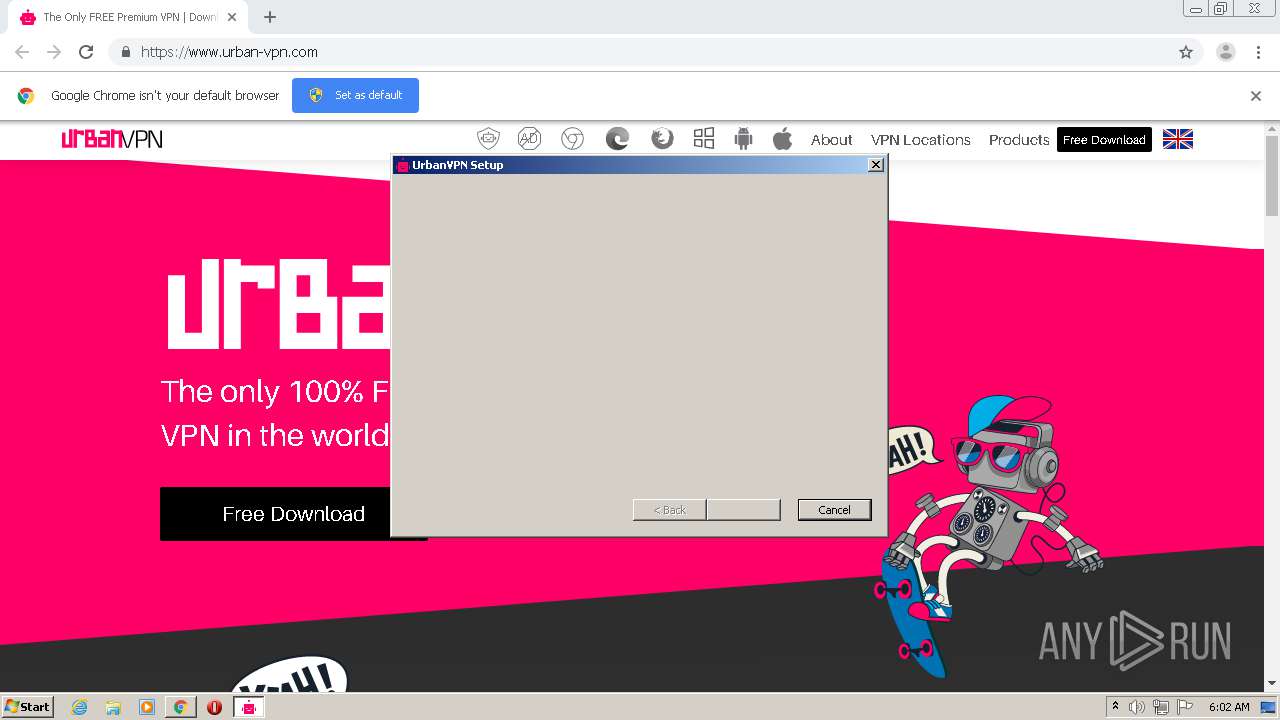Select the Android platform icon in navbar

[743, 139]
